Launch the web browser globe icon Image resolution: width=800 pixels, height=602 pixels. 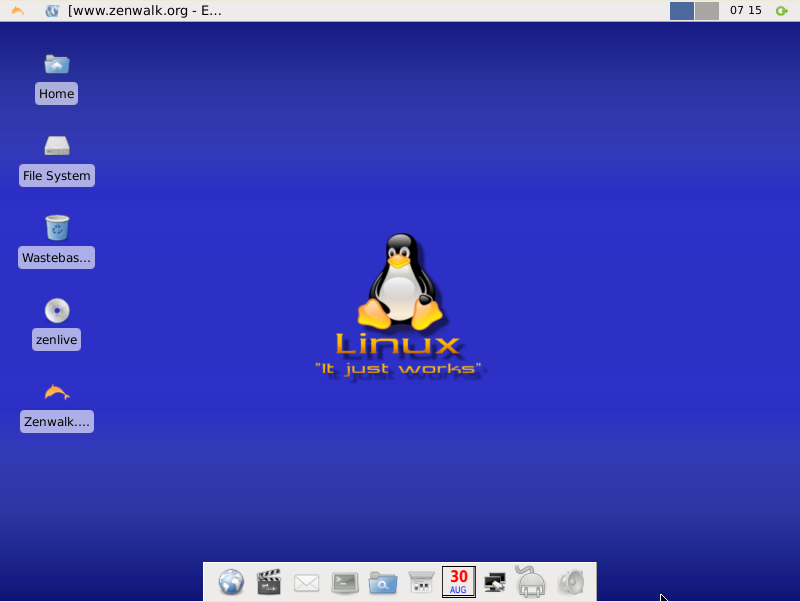pyautogui.click(x=231, y=582)
